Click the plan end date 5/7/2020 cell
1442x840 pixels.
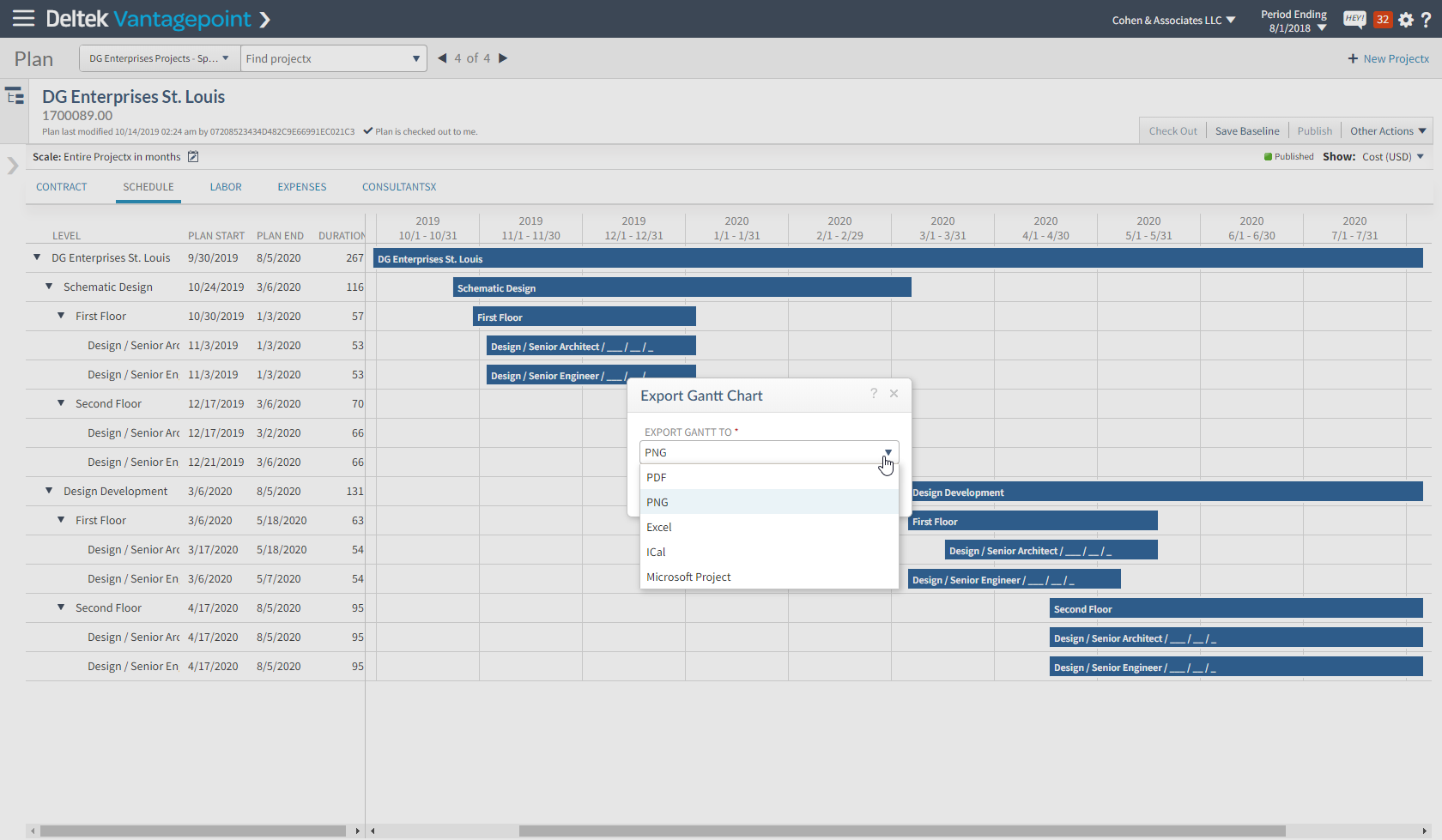tap(278, 578)
